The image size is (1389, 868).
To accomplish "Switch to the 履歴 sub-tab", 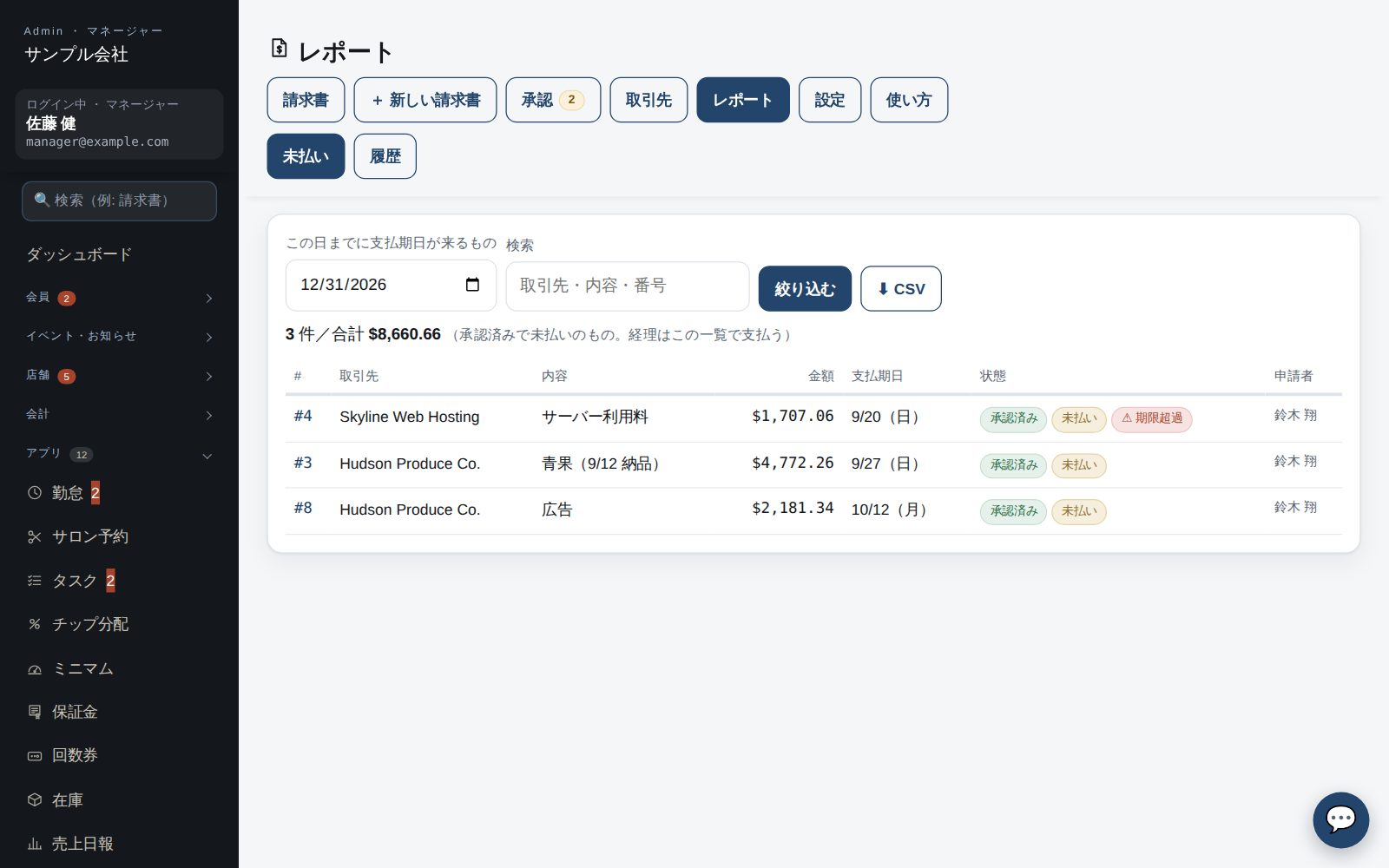I will click(385, 156).
